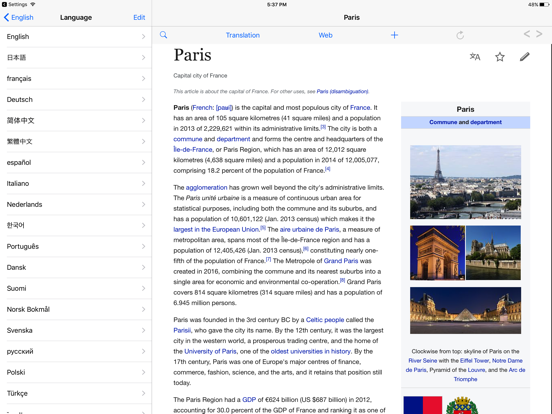Edit article with pencil icon
The width and height of the screenshot is (552, 414).
[525, 57]
